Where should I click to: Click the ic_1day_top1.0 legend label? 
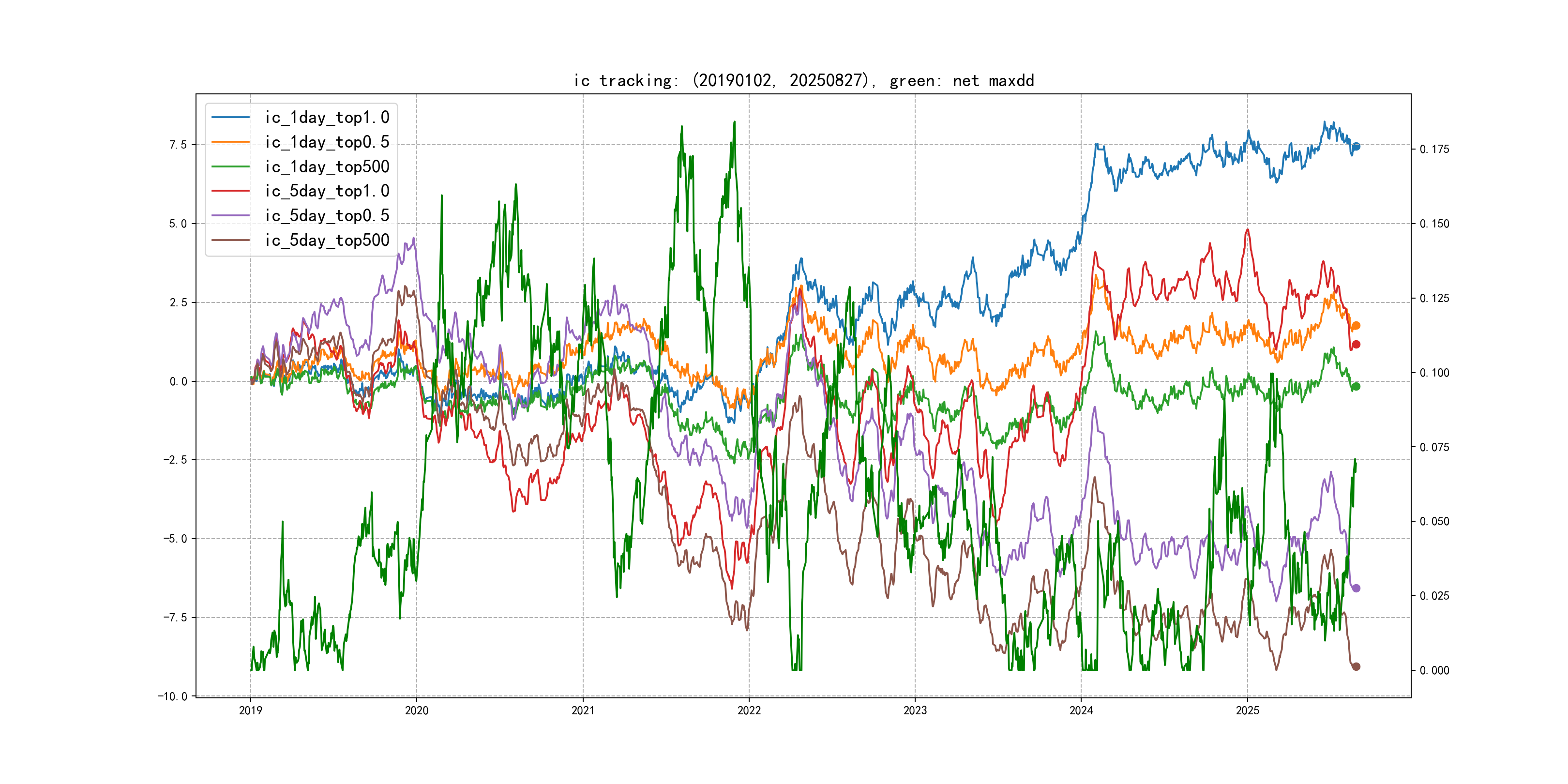[327, 118]
